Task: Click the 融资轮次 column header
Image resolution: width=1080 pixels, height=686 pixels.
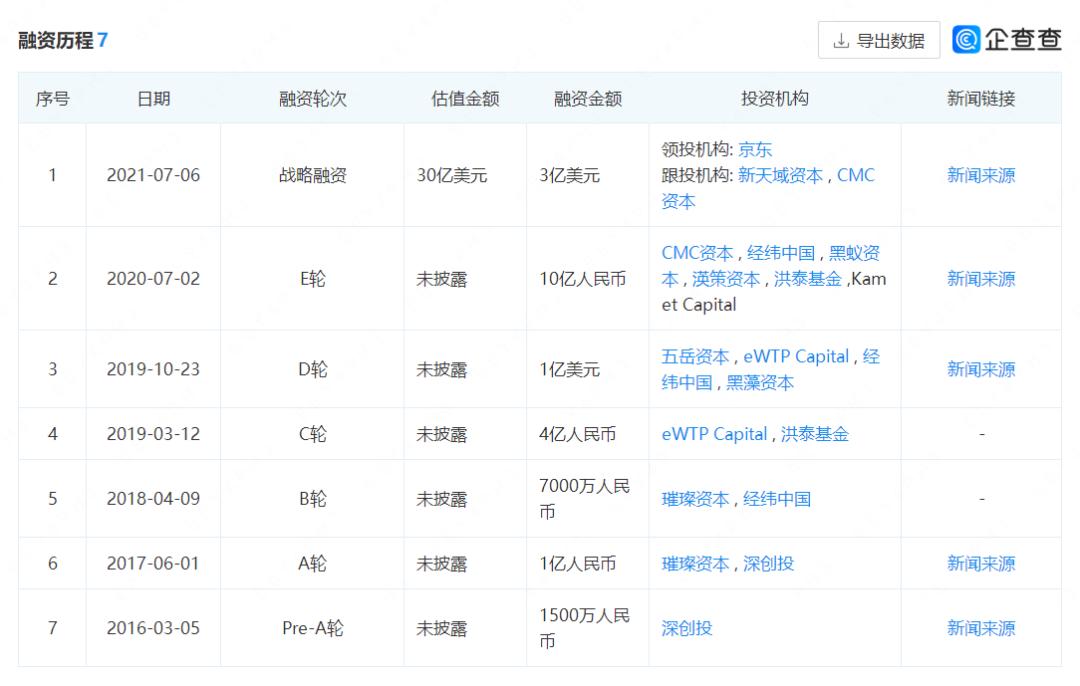Action: (313, 98)
